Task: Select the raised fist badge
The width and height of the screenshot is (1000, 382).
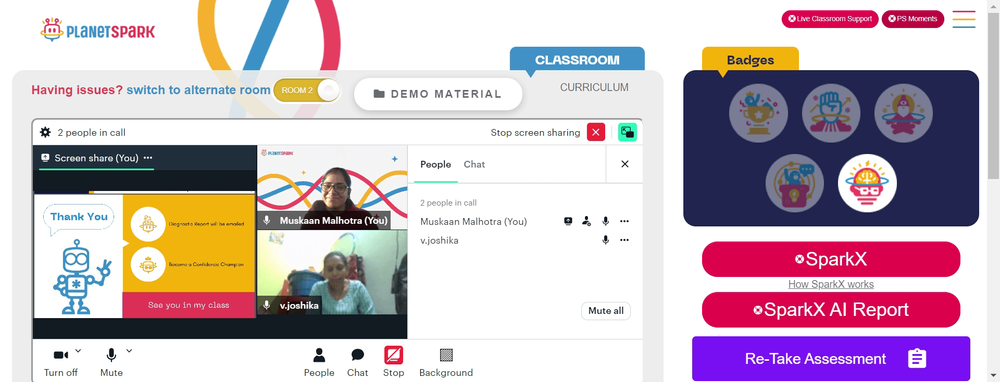Action: tap(831, 114)
